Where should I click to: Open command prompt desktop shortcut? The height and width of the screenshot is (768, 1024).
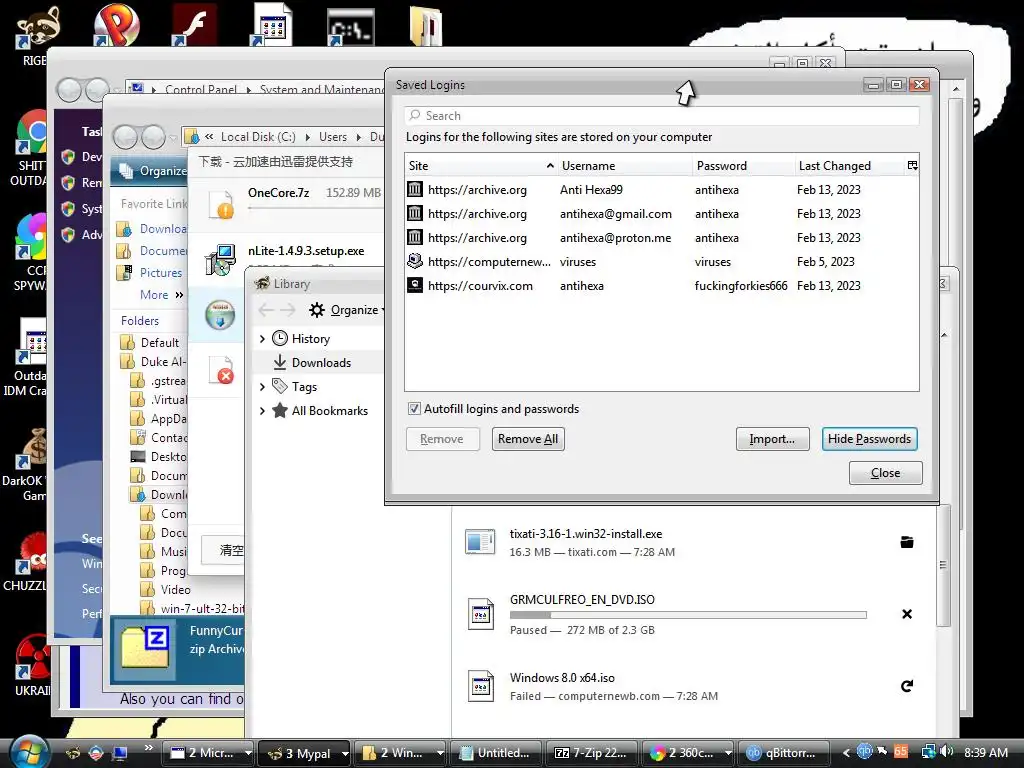pyautogui.click(x=351, y=26)
